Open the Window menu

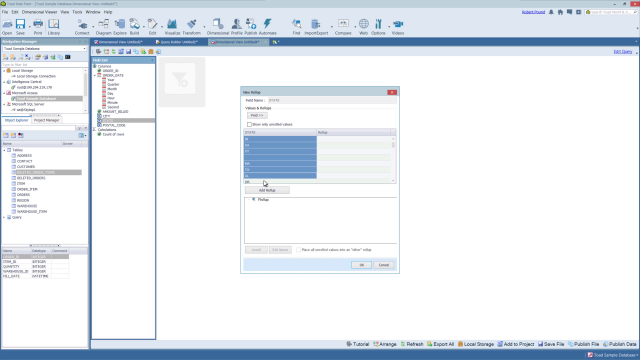click(93, 12)
